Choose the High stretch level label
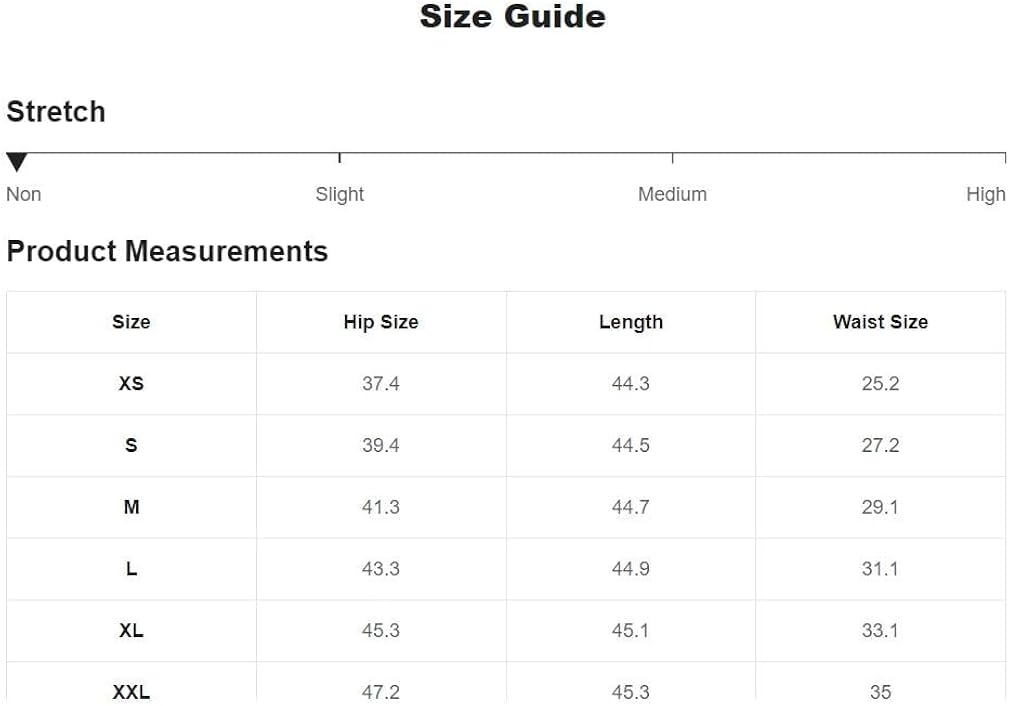 [x=985, y=194]
